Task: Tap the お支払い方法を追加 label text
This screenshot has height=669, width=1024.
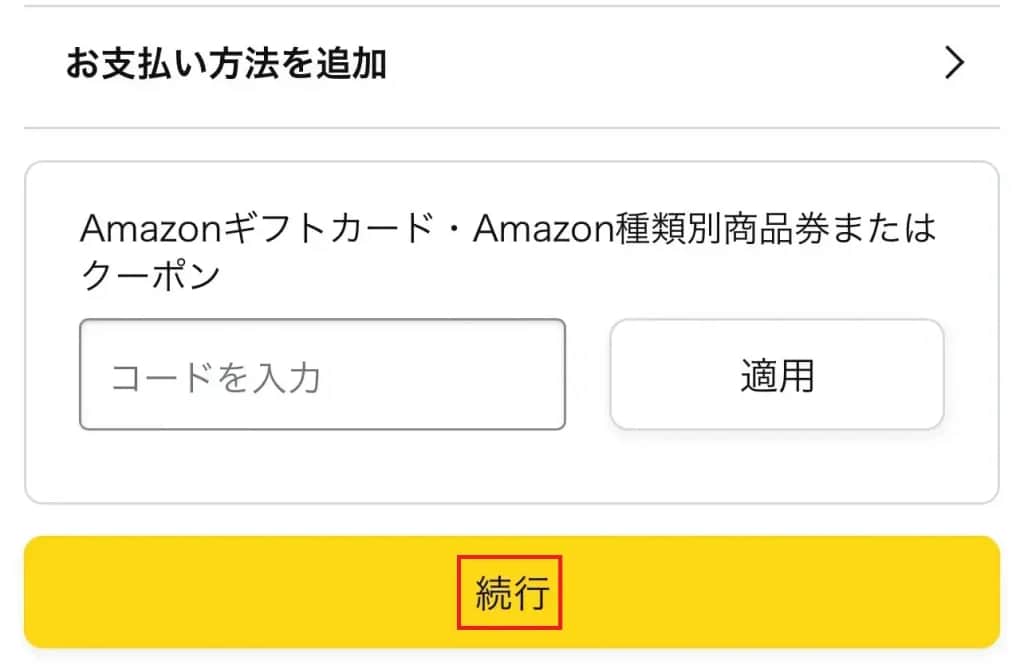Action: tap(226, 65)
